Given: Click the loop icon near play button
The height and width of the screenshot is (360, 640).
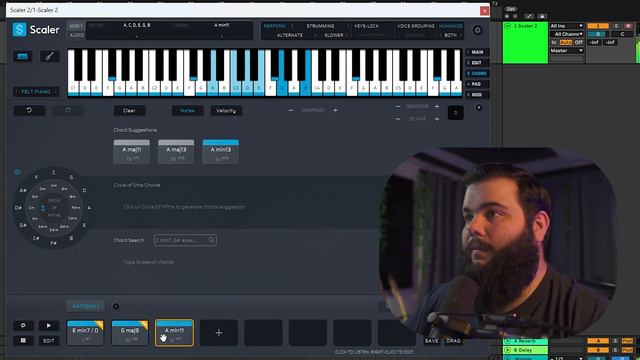Looking at the screenshot, I should tap(23, 325).
